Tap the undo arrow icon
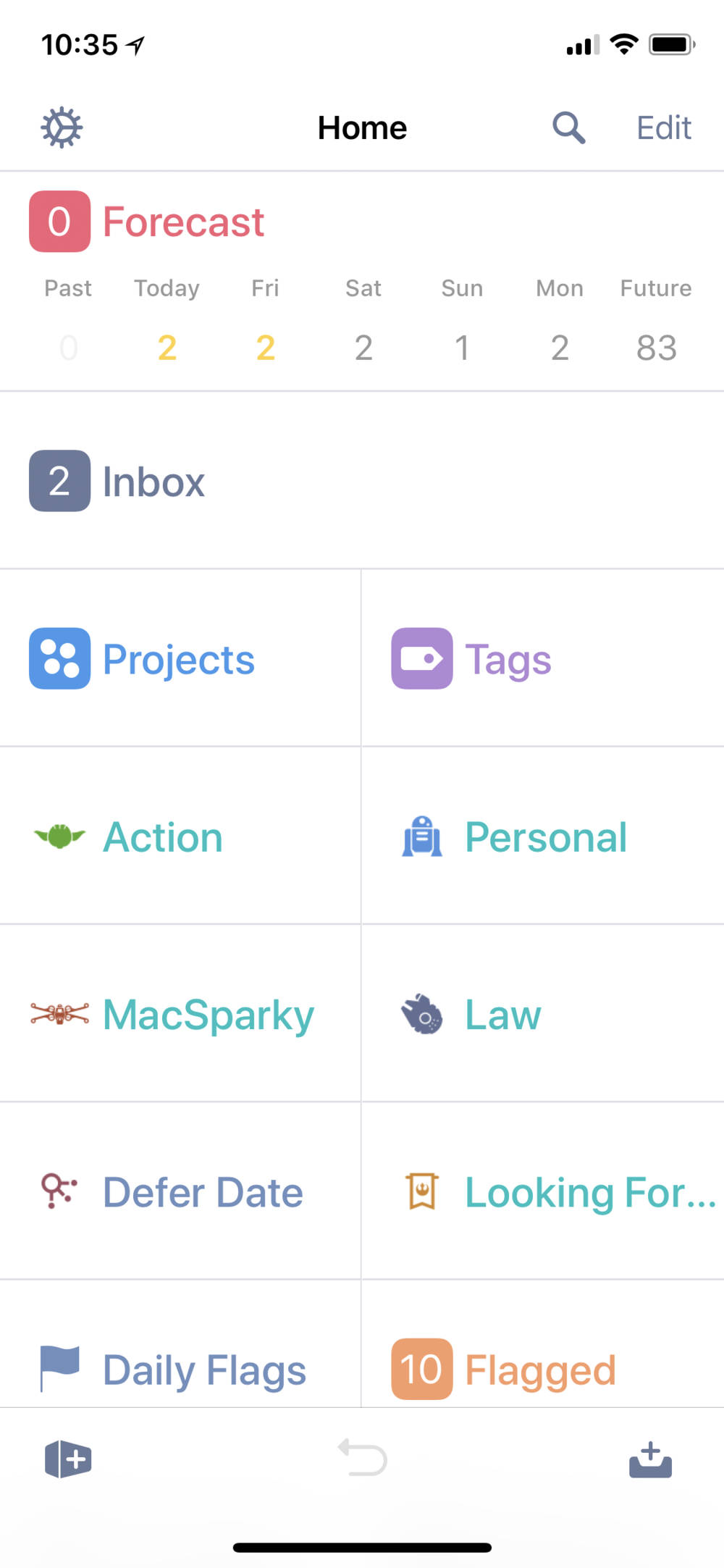 tap(362, 1457)
